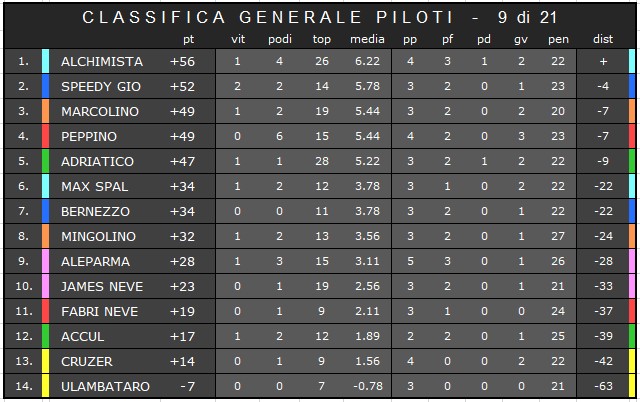Image resolution: width=640 pixels, height=402 pixels.
Task: Select the +56 points cell for ALCHIMISTA
Action: (182, 61)
